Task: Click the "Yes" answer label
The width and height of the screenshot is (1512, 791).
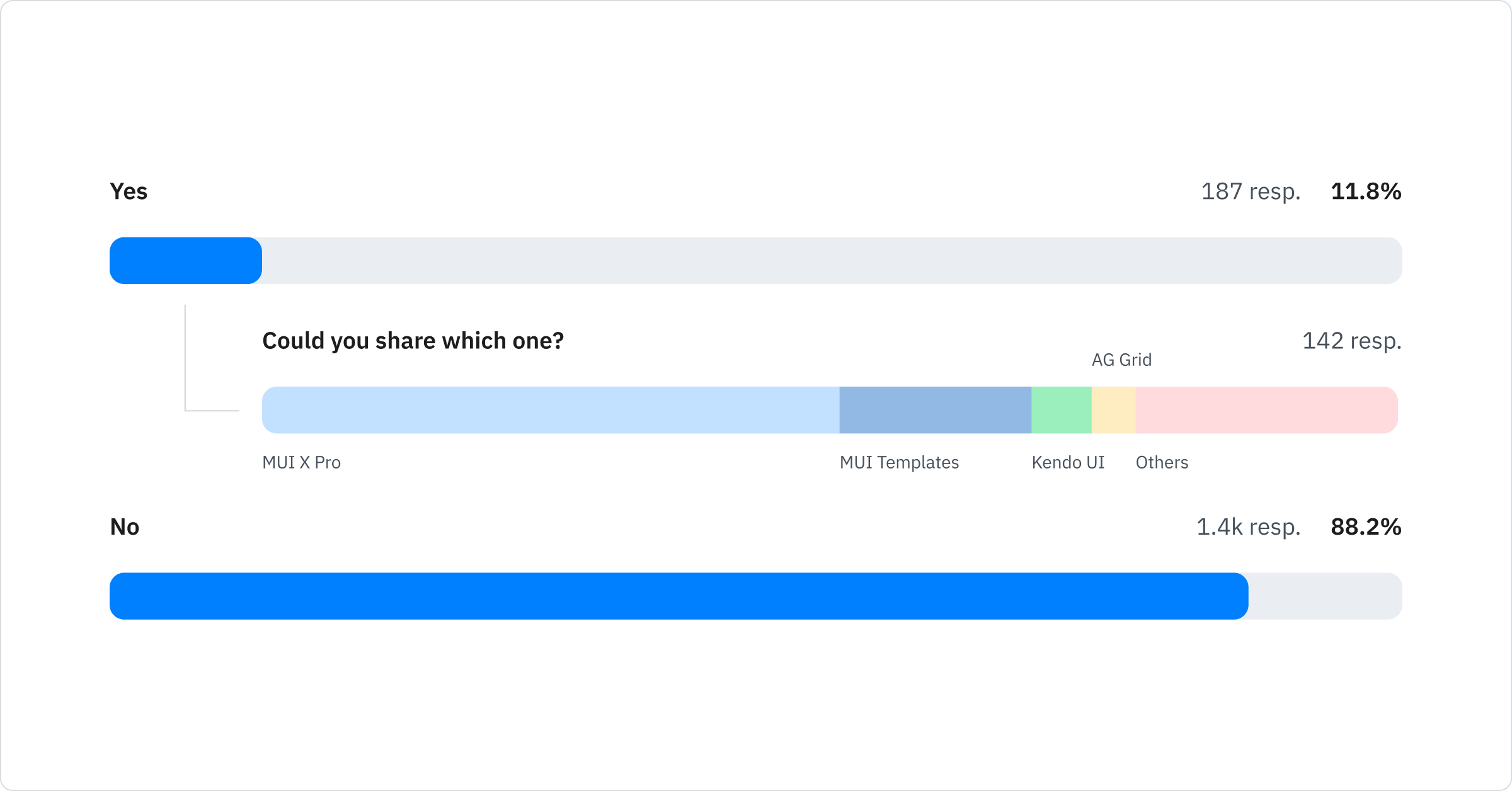Action: (129, 191)
